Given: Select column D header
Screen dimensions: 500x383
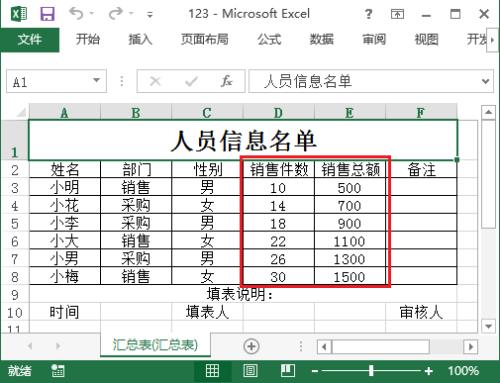Looking at the screenshot, I should pos(279,113).
